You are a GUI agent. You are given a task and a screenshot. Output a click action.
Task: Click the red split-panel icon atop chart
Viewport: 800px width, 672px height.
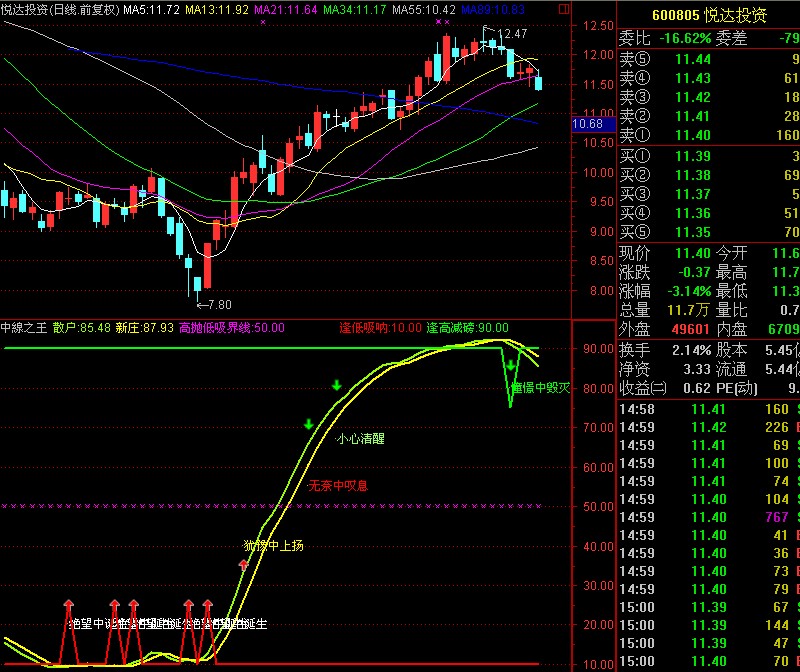click(564, 9)
